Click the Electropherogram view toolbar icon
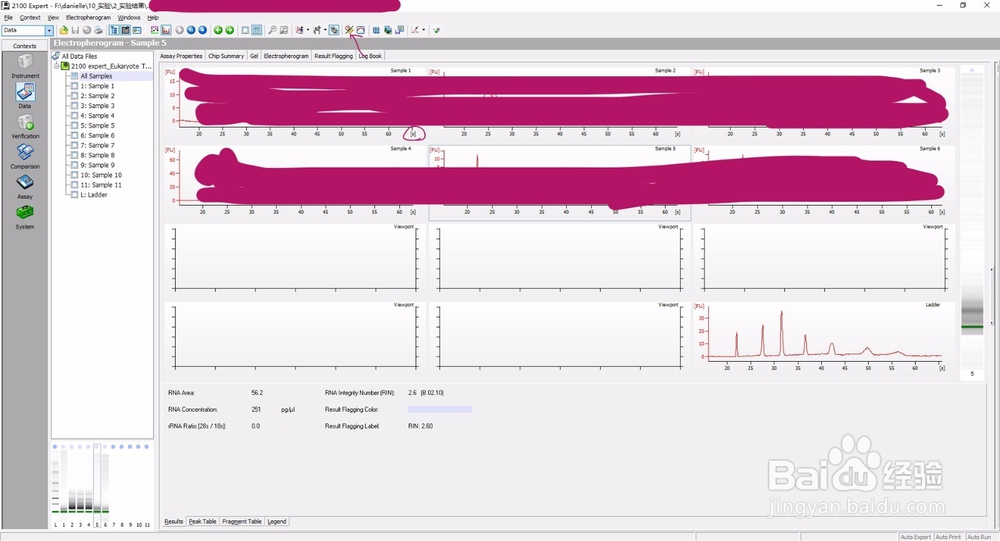Viewport: 1000px width, 541px height. tap(166, 30)
